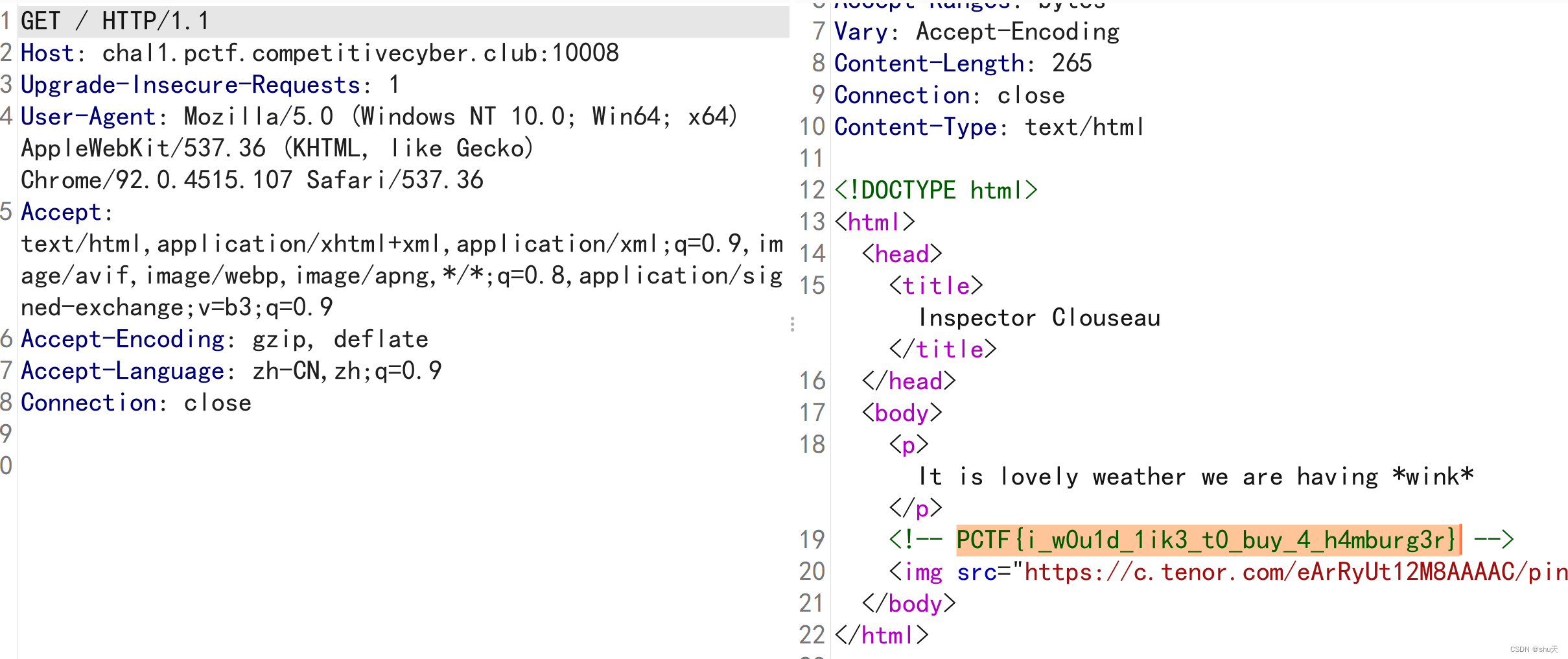The height and width of the screenshot is (659, 1568).
Task: Click the Accept-Encoding value of Vary header
Action: pos(1018,32)
